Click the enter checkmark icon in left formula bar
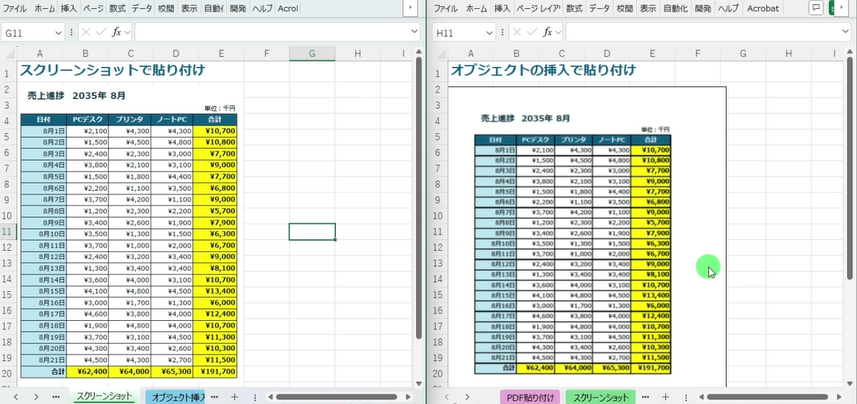Viewport: 857px width, 404px height. (101, 32)
